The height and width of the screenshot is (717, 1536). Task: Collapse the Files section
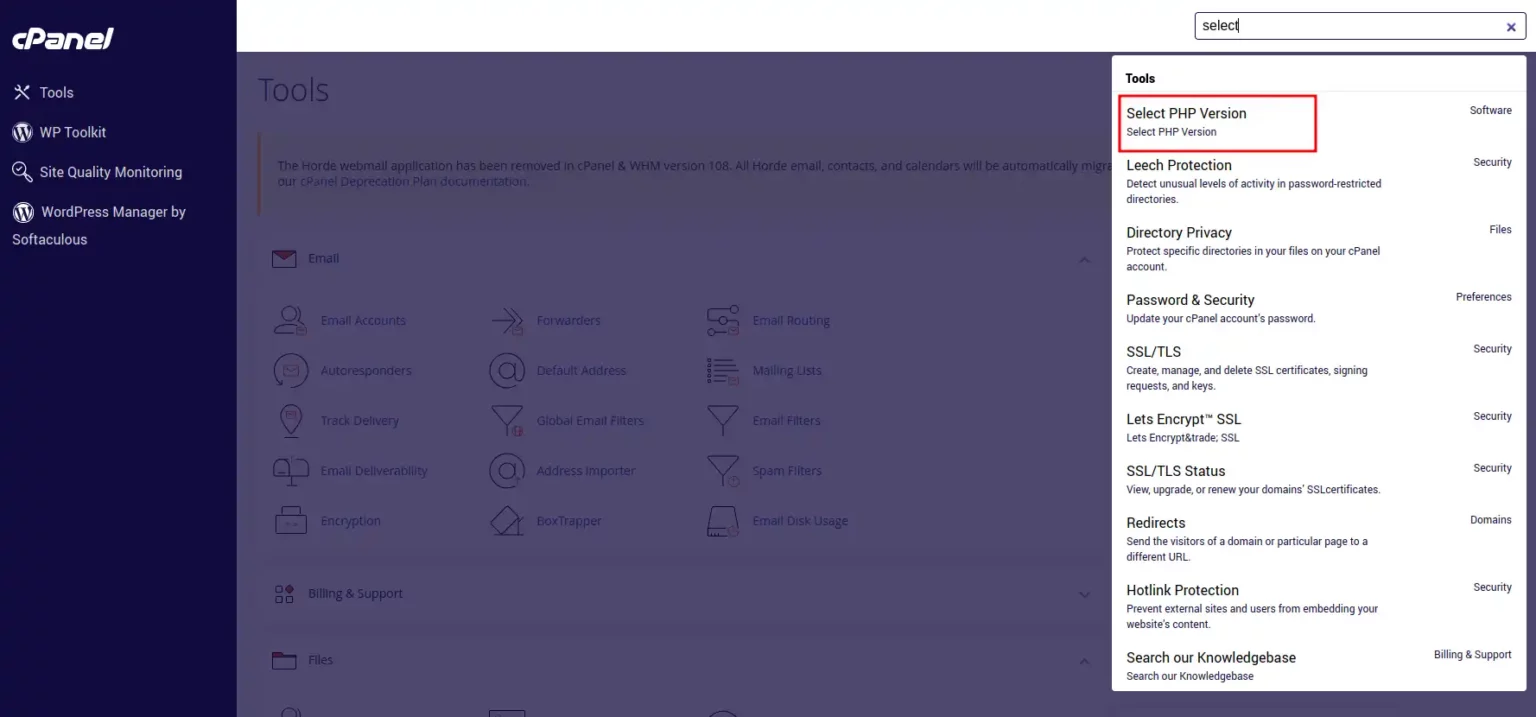[1085, 660]
